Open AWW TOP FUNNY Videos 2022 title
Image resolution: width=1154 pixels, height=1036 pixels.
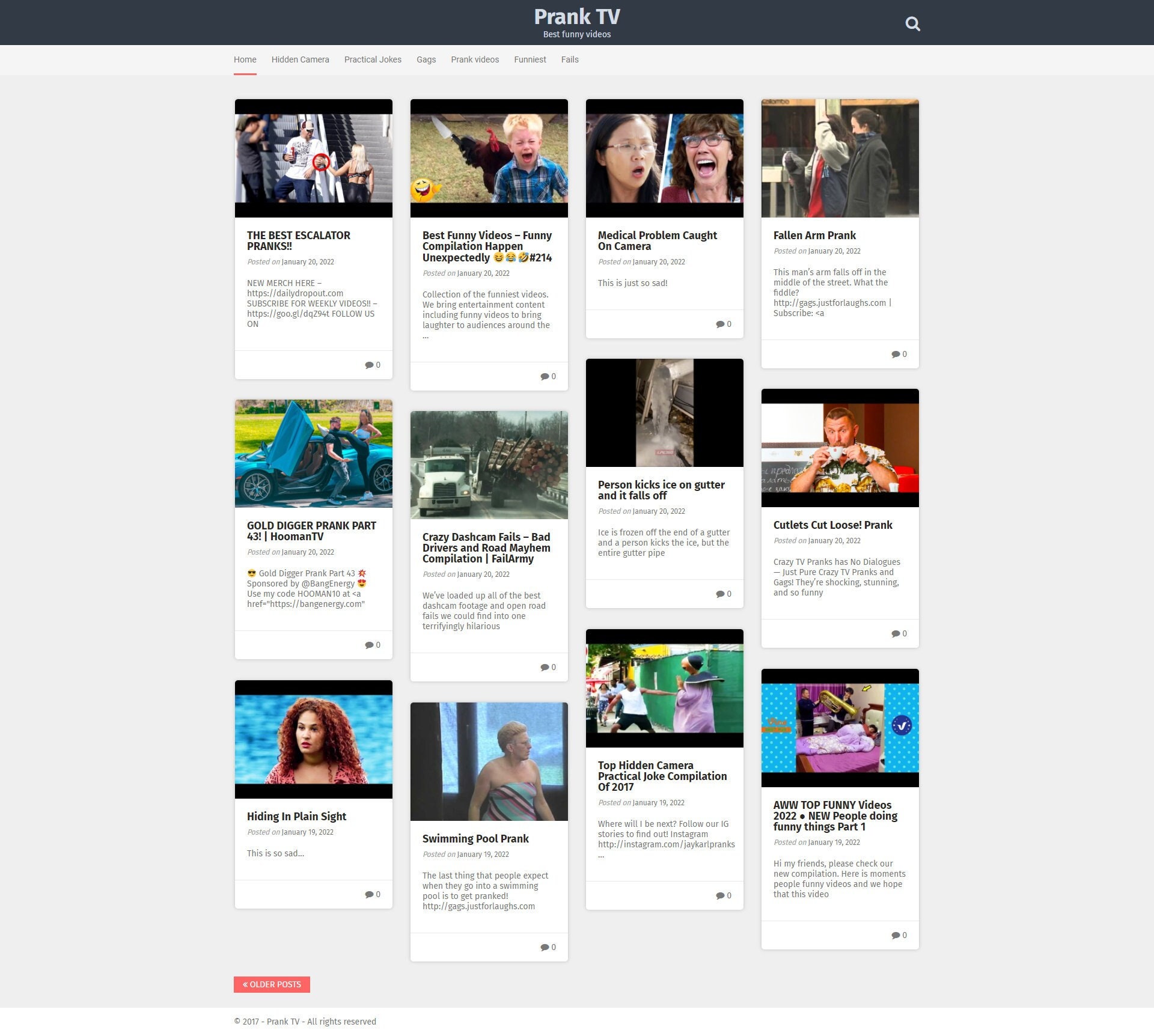(x=835, y=816)
